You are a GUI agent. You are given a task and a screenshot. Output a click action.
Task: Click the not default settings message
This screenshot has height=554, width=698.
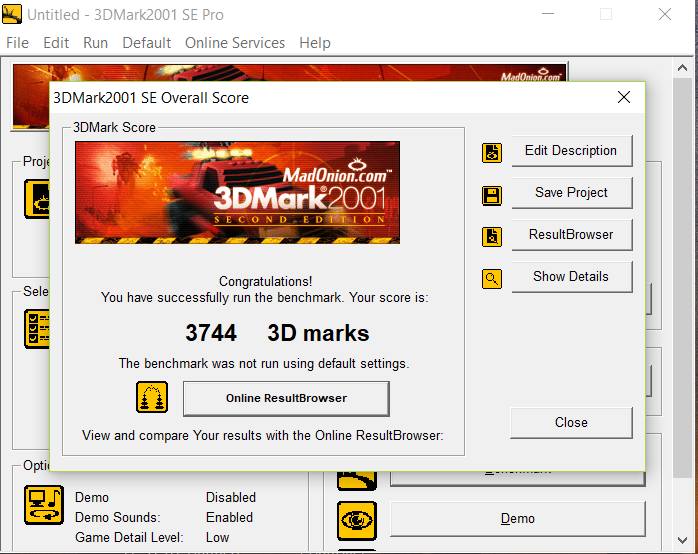click(264, 364)
